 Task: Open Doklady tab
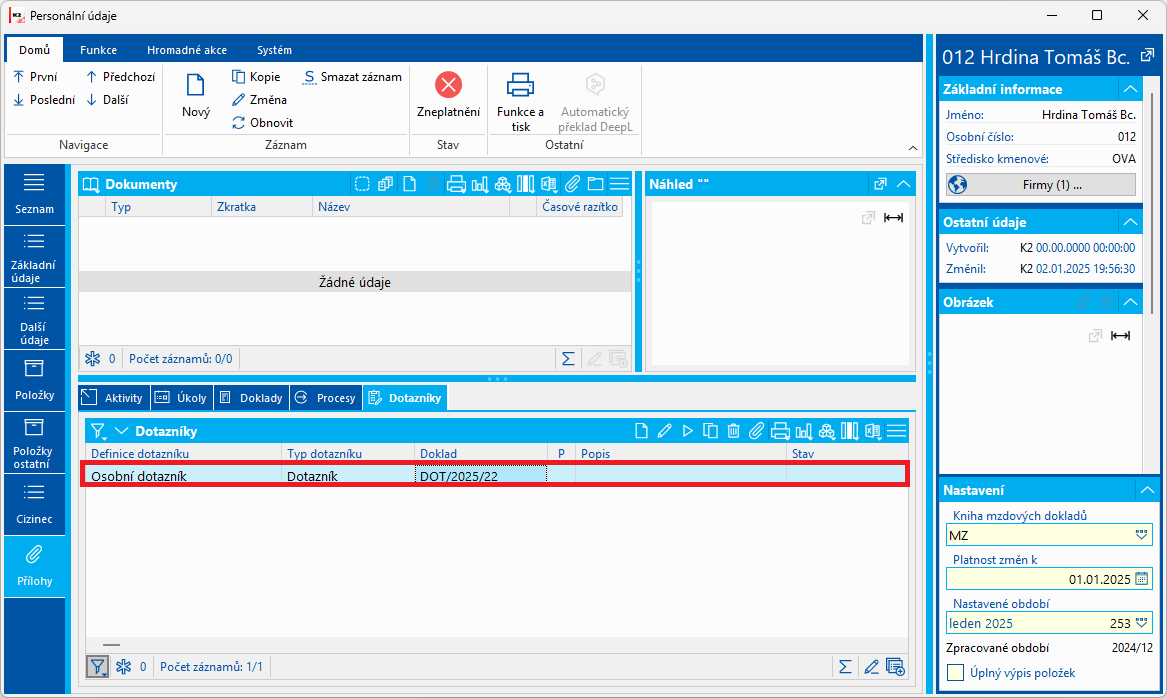click(x=252, y=398)
